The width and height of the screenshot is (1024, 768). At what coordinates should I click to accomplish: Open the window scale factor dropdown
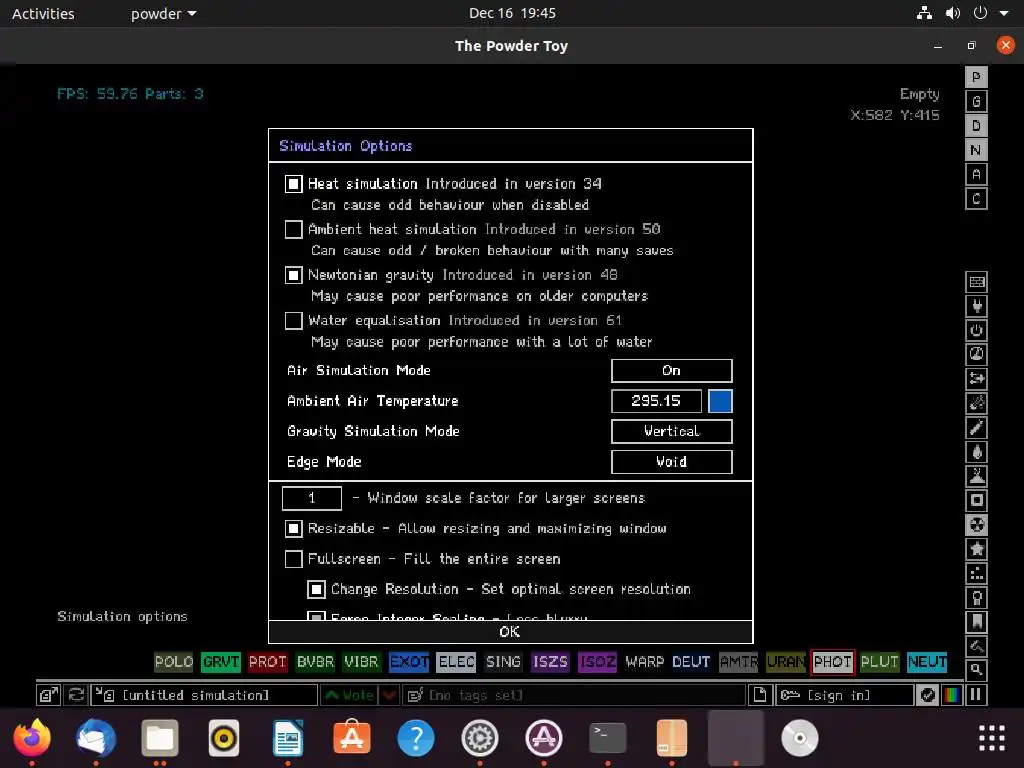pos(312,498)
